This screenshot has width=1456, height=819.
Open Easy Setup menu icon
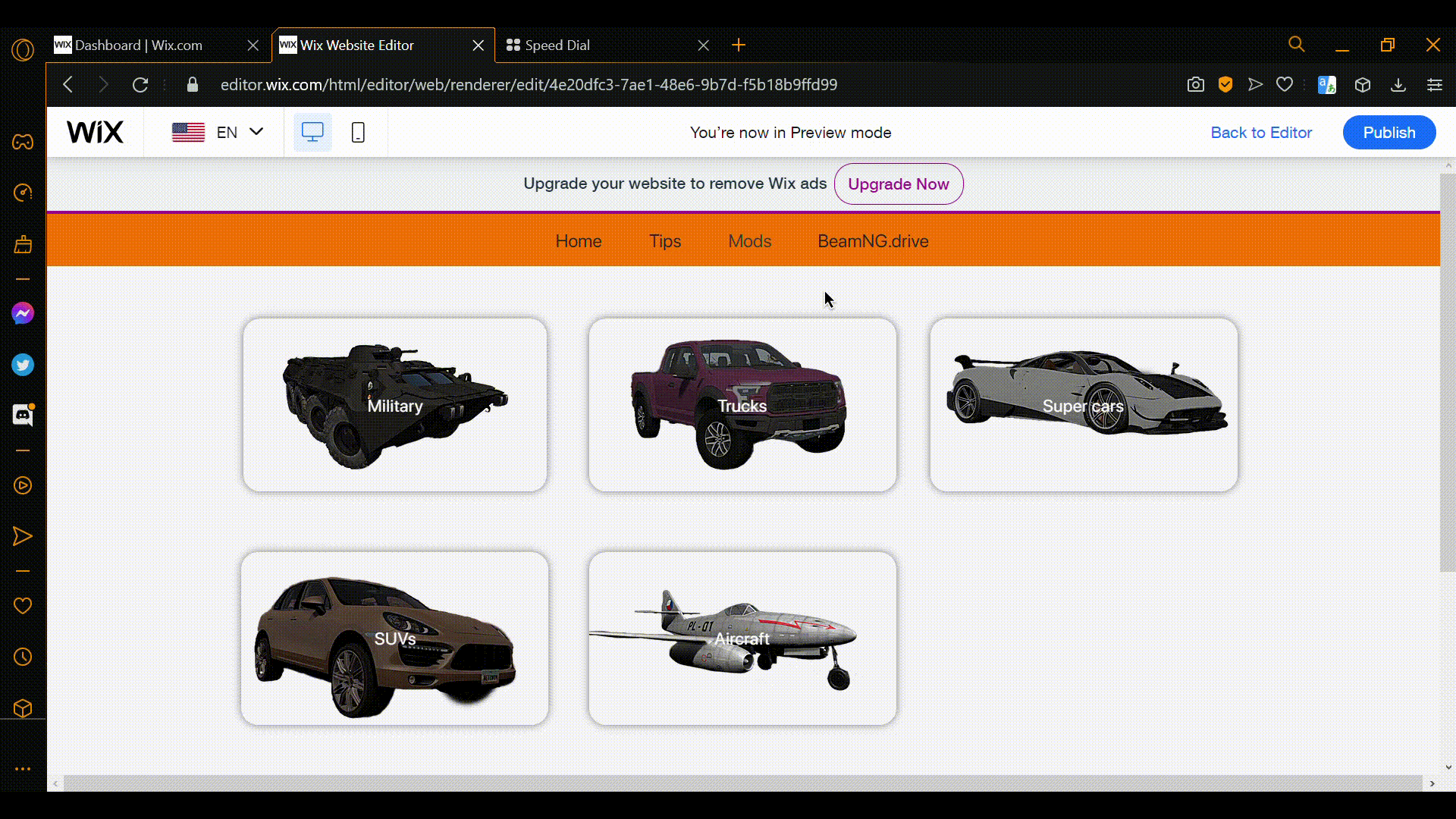[1435, 85]
